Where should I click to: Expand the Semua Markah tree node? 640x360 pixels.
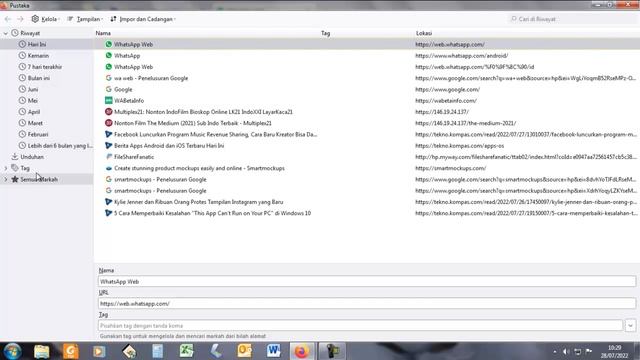pyautogui.click(x=6, y=179)
